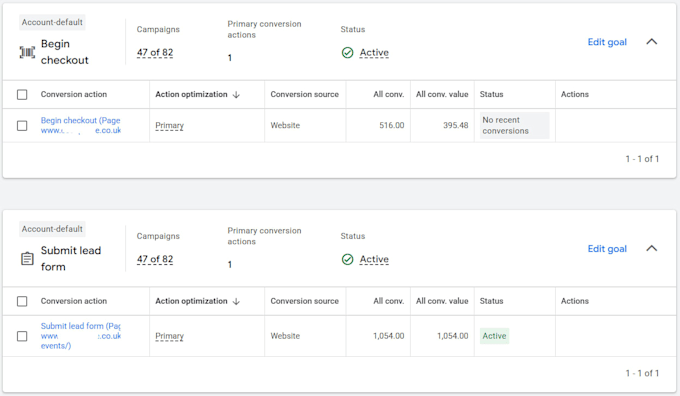Click 47 of 82 campaigns under Submit lead form

point(155,259)
